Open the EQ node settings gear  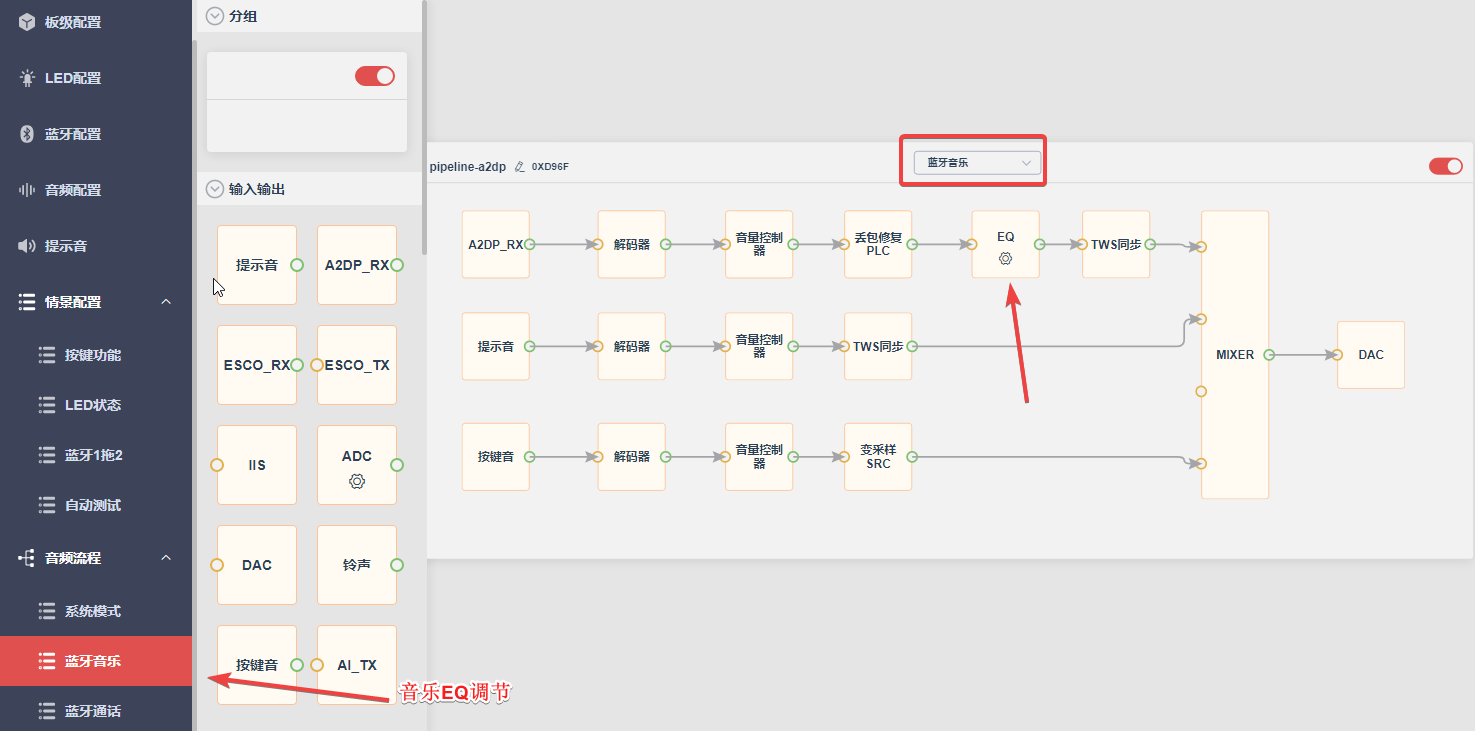[x=1006, y=259]
